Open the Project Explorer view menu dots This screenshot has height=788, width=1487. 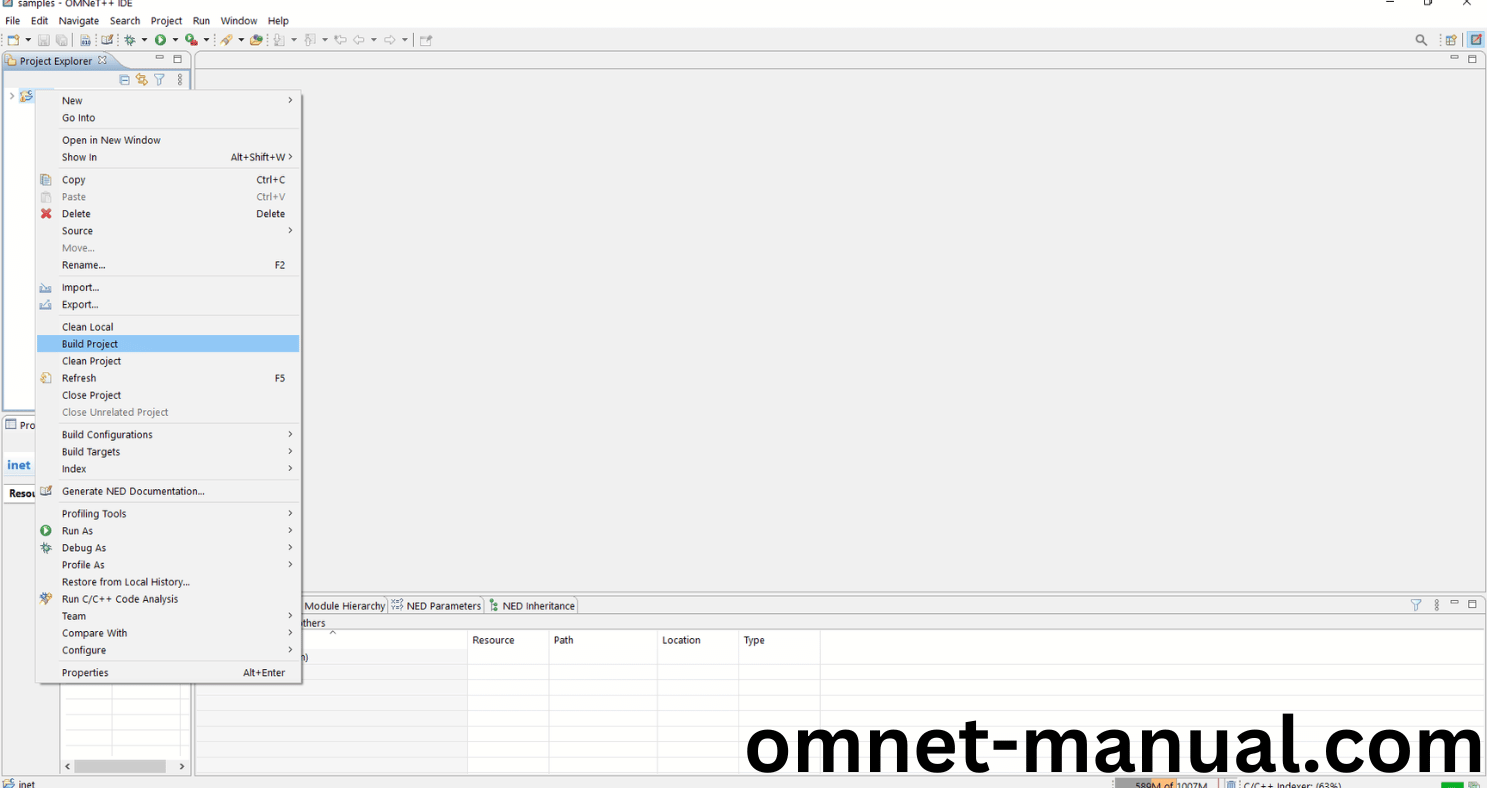click(x=180, y=80)
